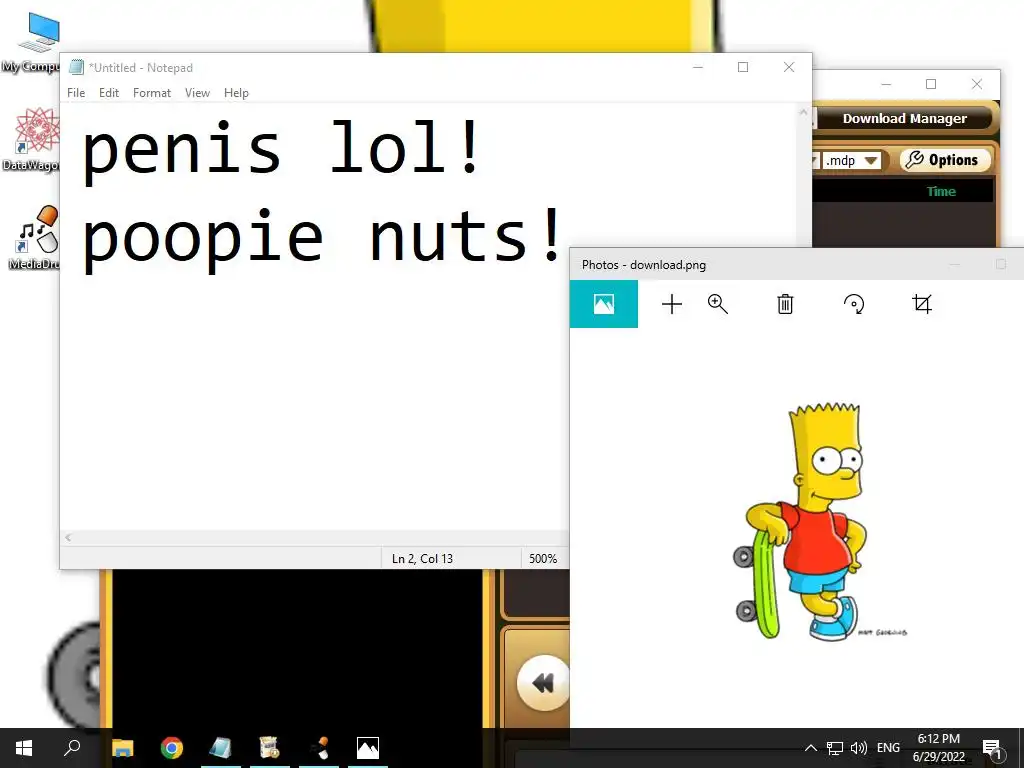Show hidden system tray icons
The image size is (1024, 768).
(810, 748)
